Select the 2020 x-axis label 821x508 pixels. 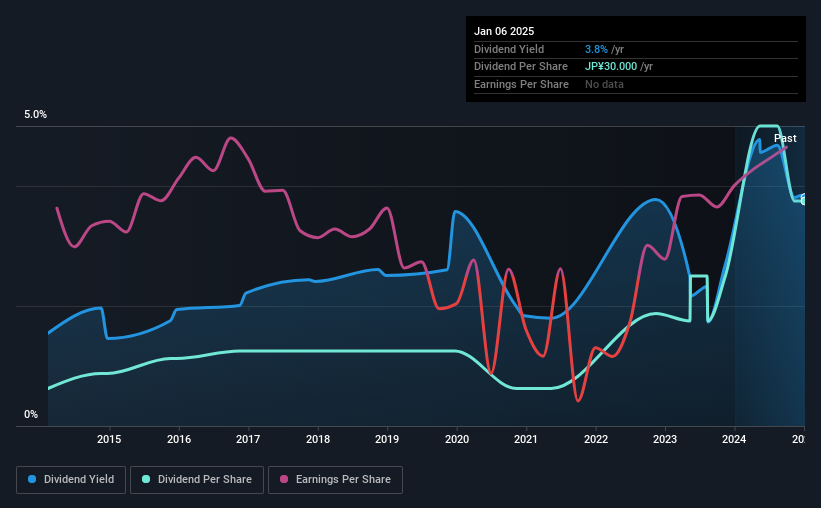click(x=457, y=439)
